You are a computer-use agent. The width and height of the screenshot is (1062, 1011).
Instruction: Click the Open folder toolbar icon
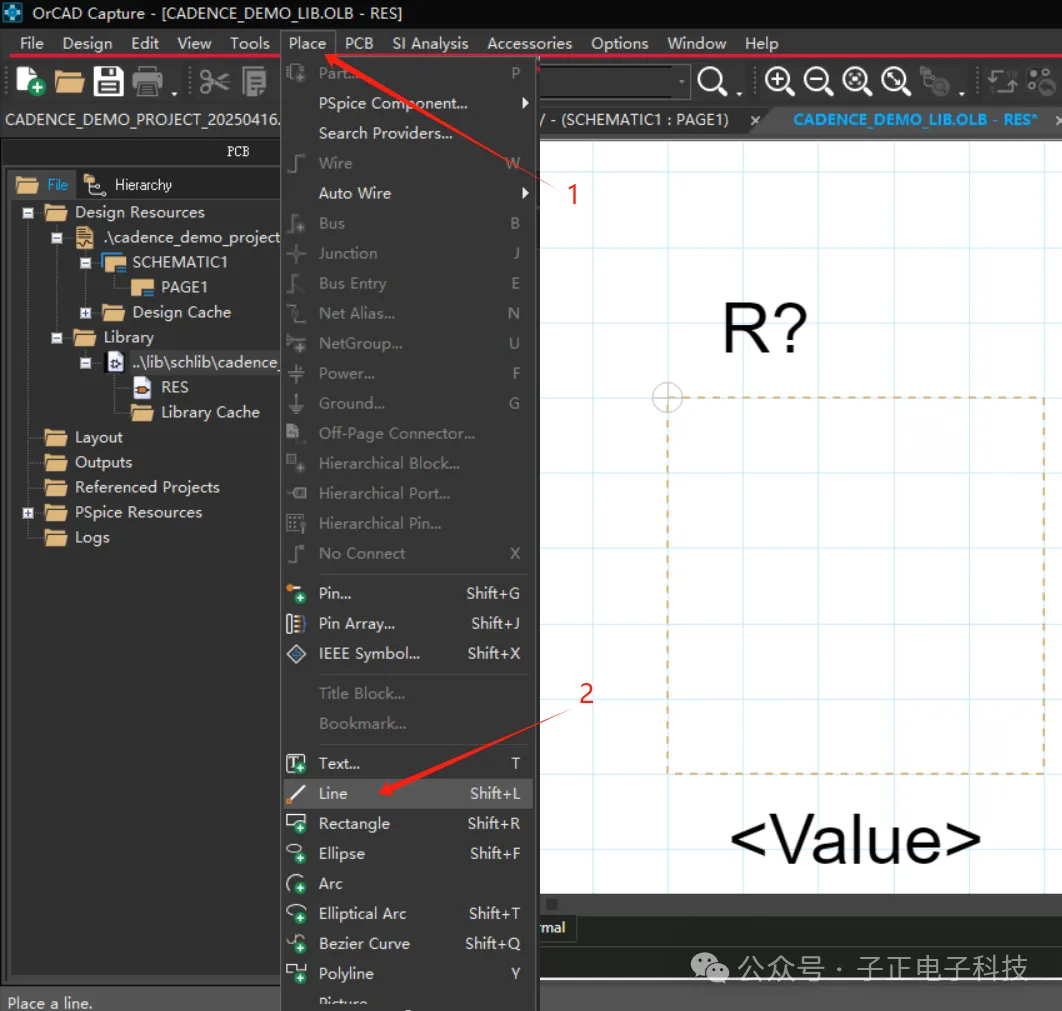pyautogui.click(x=69, y=82)
